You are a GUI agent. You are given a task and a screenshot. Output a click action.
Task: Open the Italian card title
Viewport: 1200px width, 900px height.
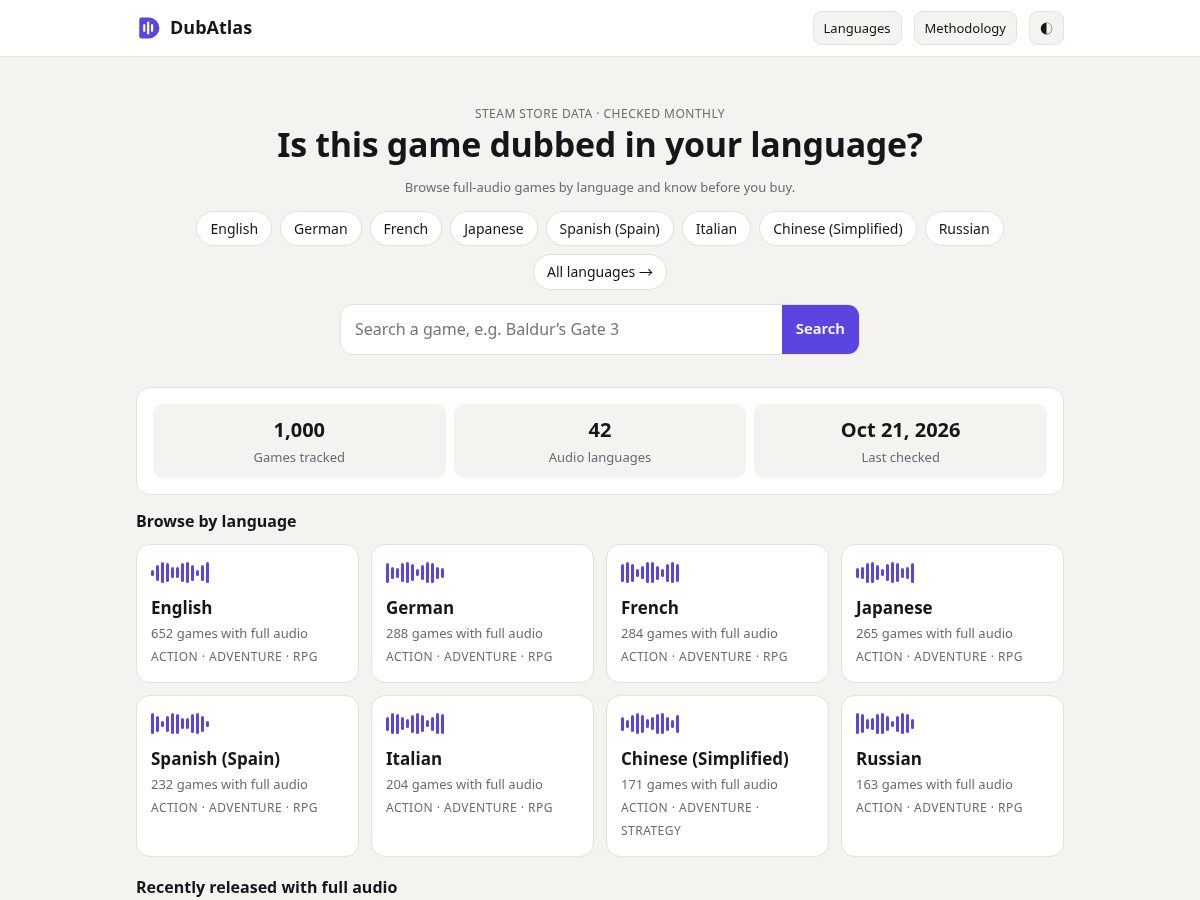(x=414, y=759)
